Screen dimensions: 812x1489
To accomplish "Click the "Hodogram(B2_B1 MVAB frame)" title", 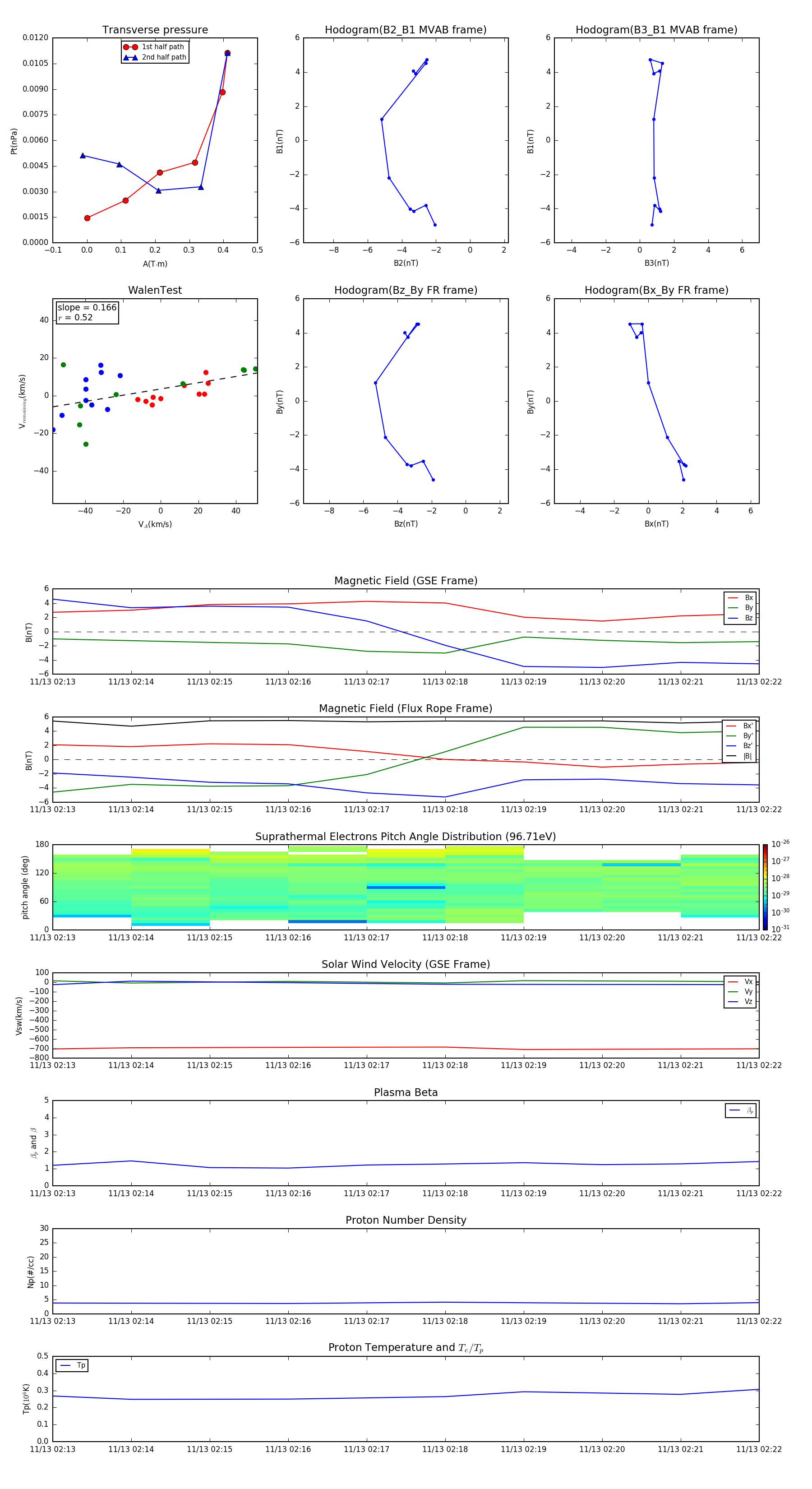I will [x=406, y=30].
